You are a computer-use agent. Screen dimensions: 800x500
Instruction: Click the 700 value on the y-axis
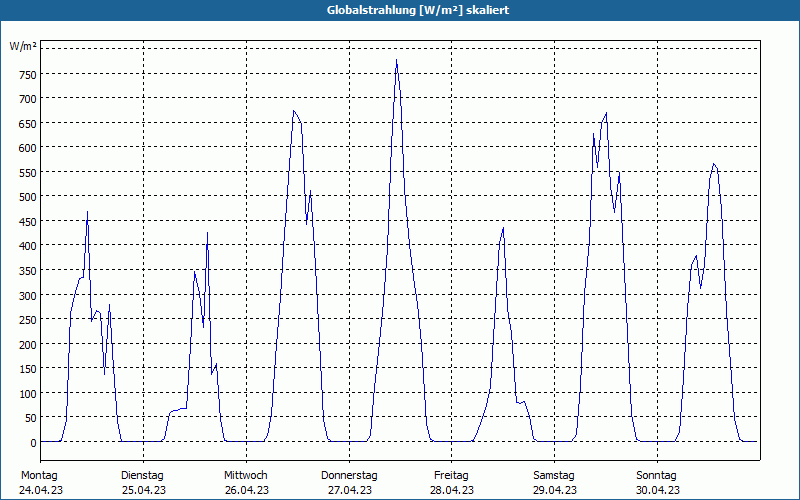click(x=28, y=99)
